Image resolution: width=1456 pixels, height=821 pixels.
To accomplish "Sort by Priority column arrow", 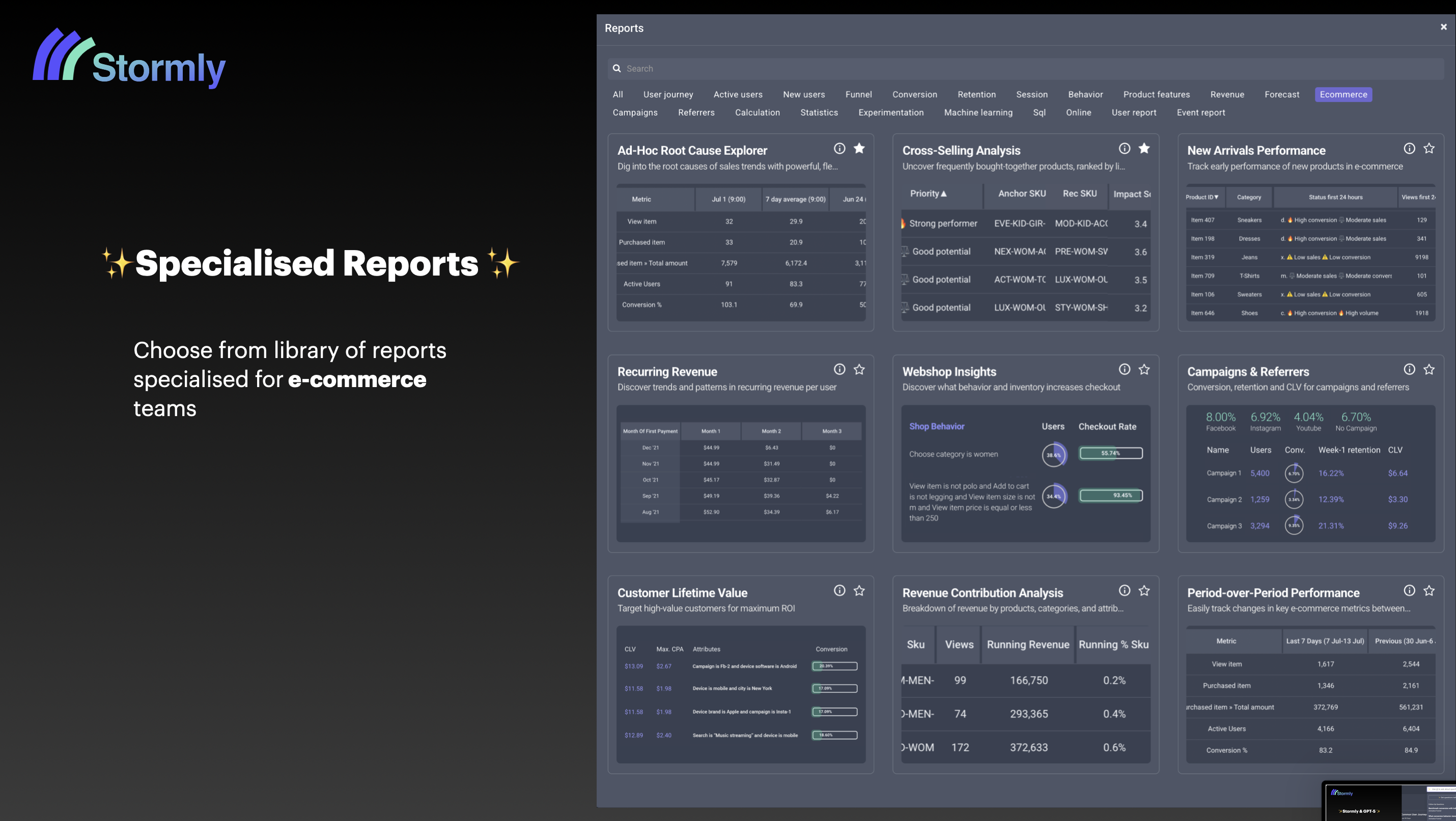I will click(943, 194).
